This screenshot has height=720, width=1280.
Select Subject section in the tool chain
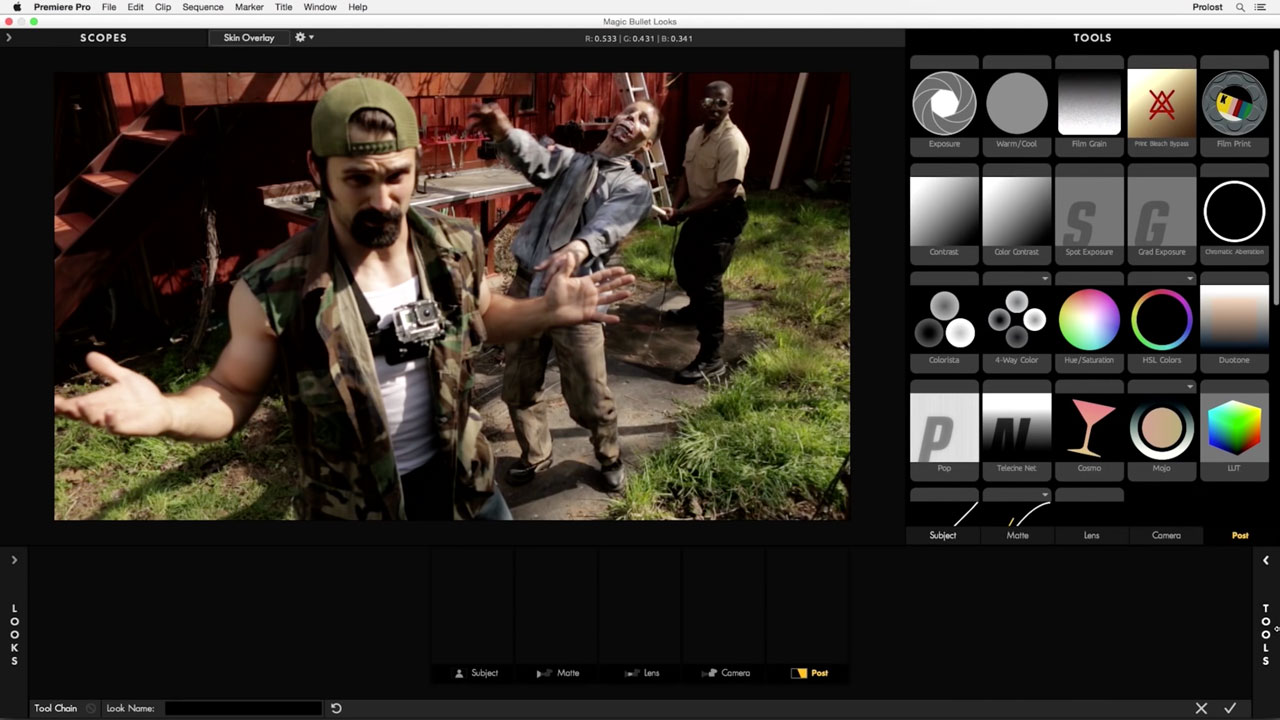pyautogui.click(x=475, y=673)
